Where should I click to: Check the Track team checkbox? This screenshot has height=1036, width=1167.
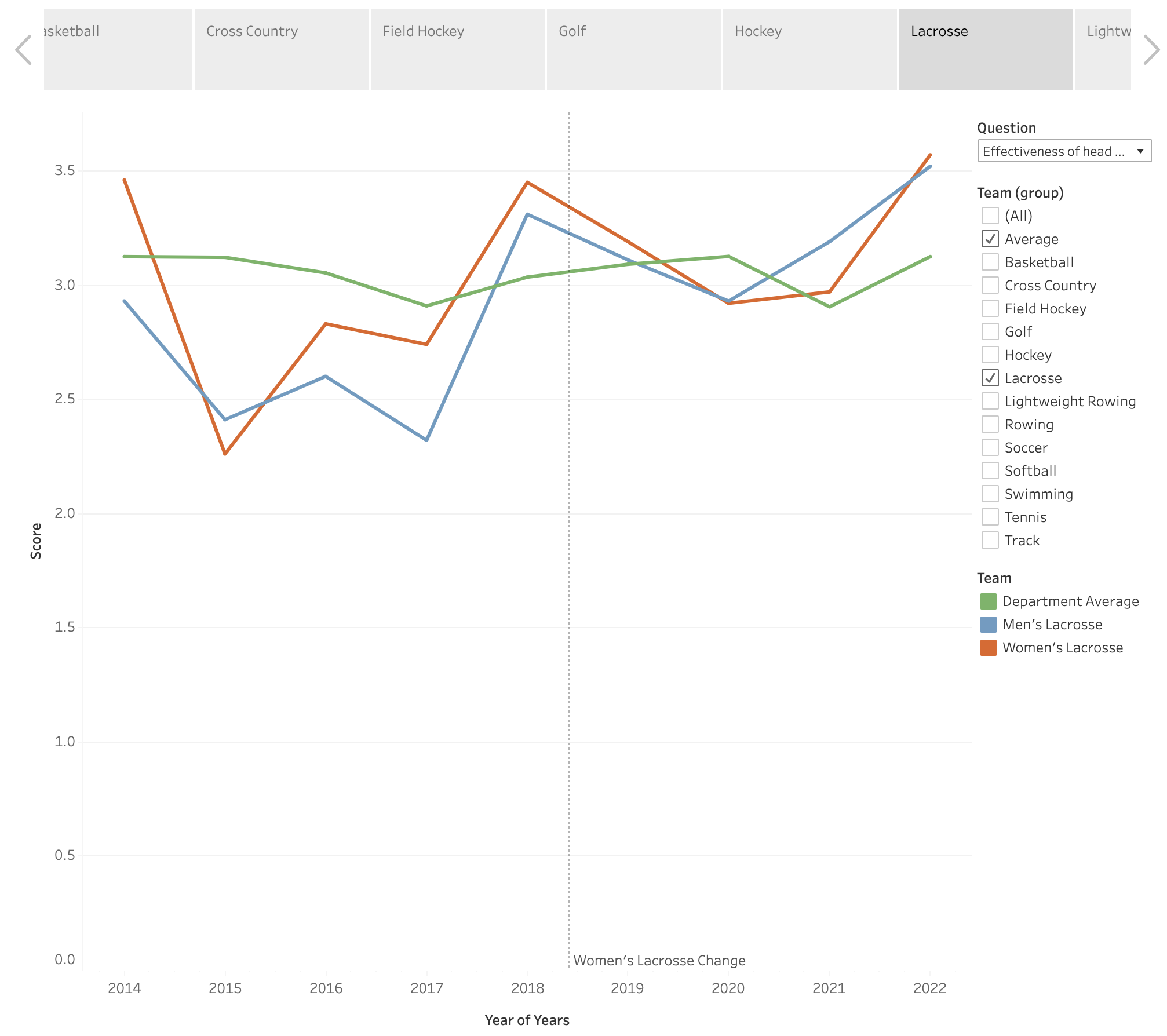(x=990, y=540)
